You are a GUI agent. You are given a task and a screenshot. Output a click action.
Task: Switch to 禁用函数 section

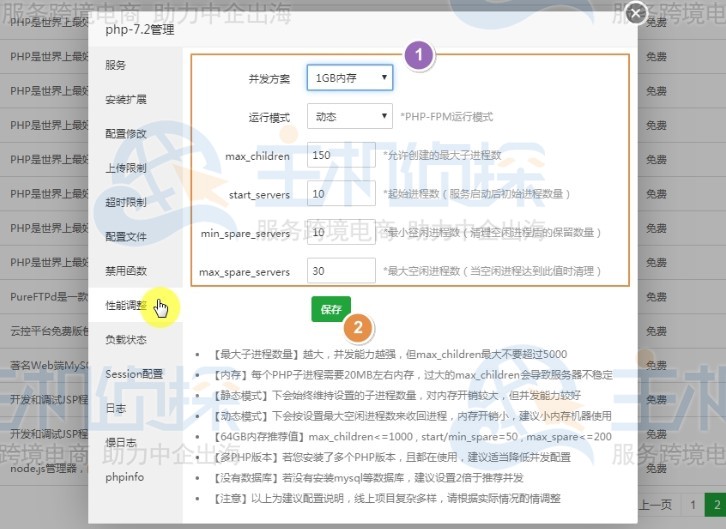click(x=126, y=271)
